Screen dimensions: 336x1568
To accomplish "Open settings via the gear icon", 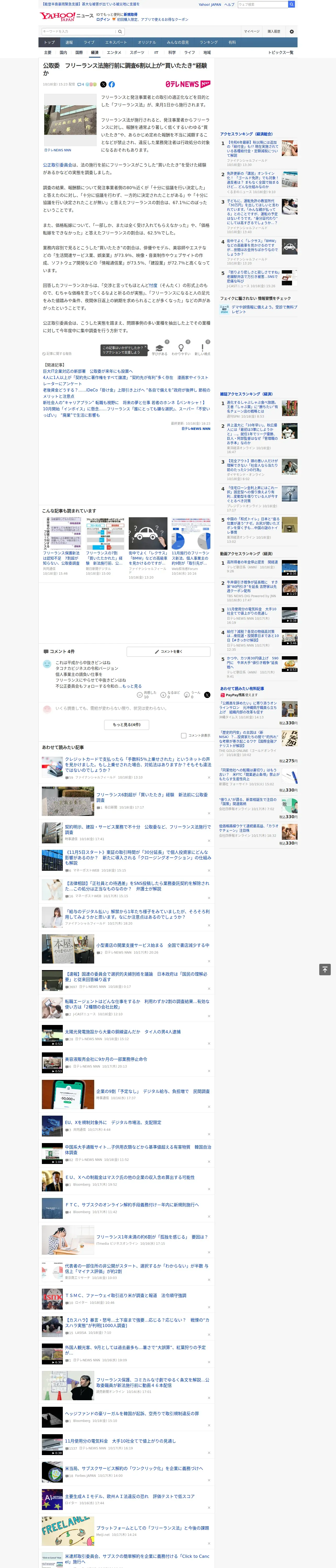I will (292, 32).
